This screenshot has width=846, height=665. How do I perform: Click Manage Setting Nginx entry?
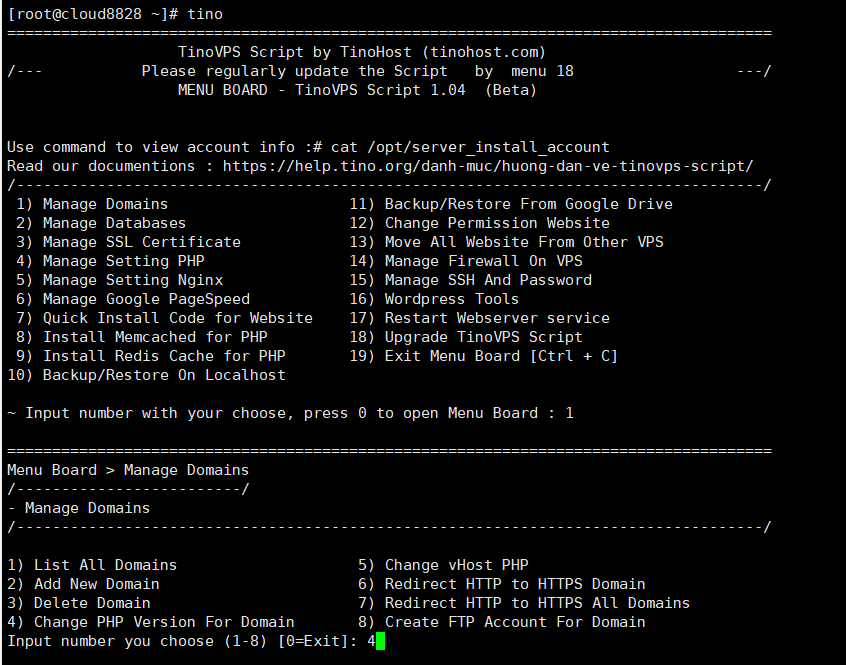click(x=119, y=280)
